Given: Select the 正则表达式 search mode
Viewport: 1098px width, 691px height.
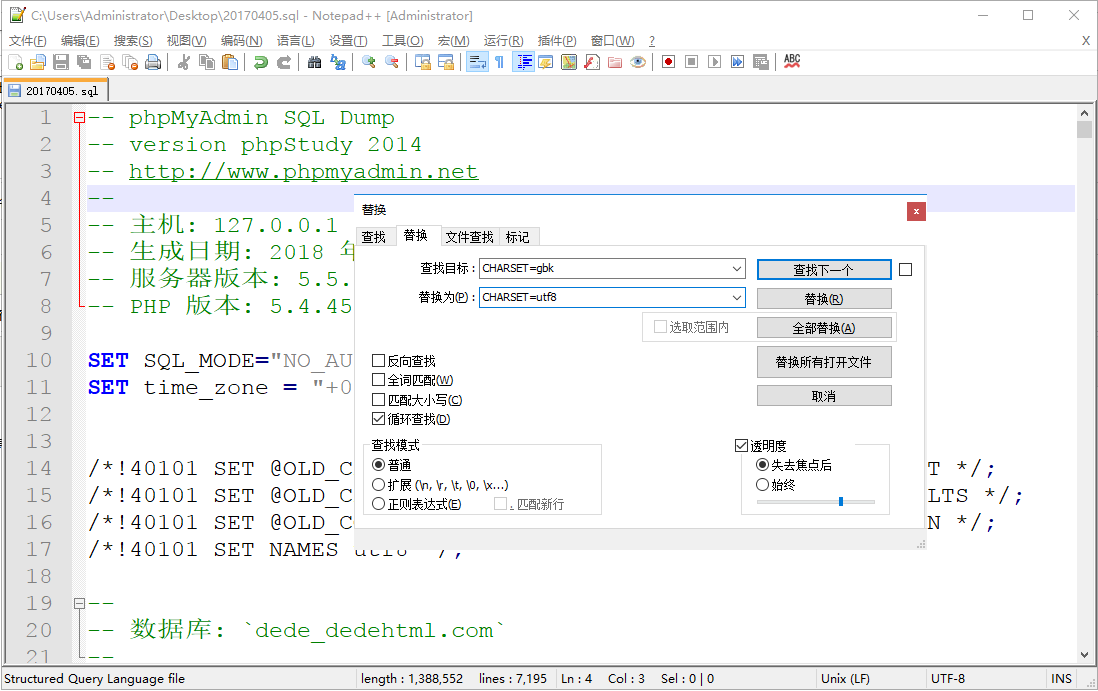Looking at the screenshot, I should coord(379,503).
